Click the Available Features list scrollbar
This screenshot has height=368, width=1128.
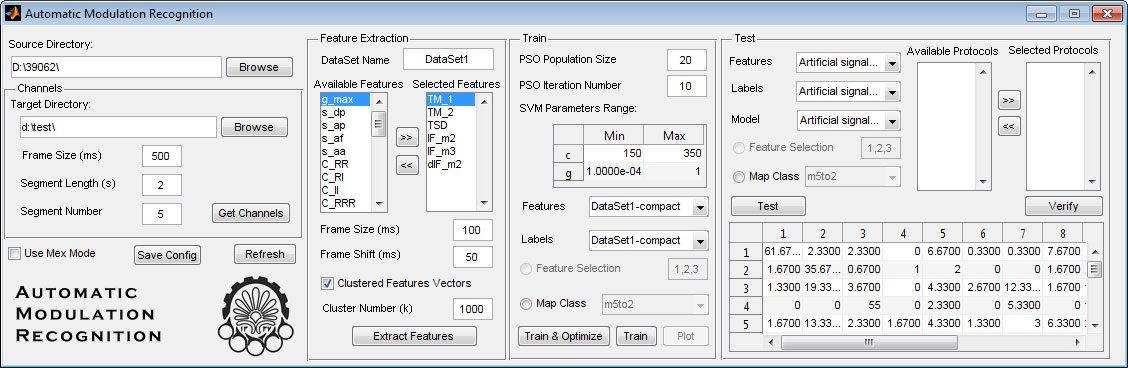[379, 152]
